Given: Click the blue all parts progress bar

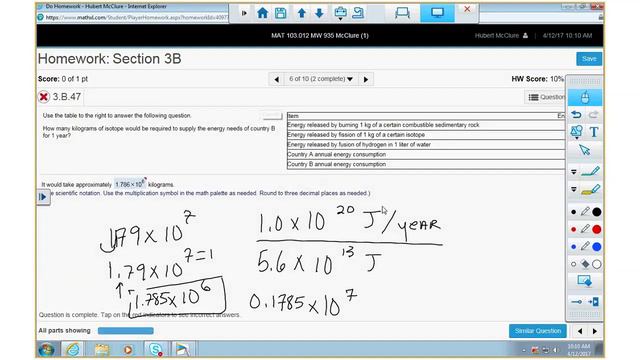Looking at the screenshot, I should (x=126, y=331).
